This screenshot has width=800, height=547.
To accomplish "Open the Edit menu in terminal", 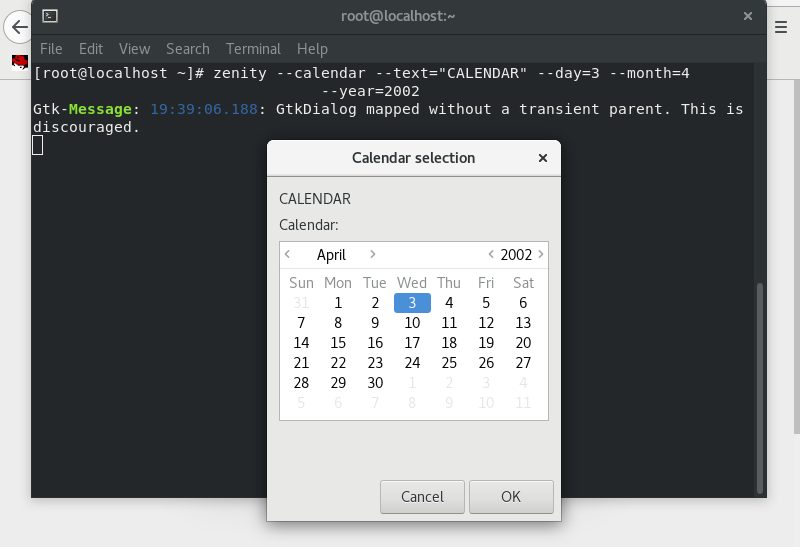I will [91, 49].
